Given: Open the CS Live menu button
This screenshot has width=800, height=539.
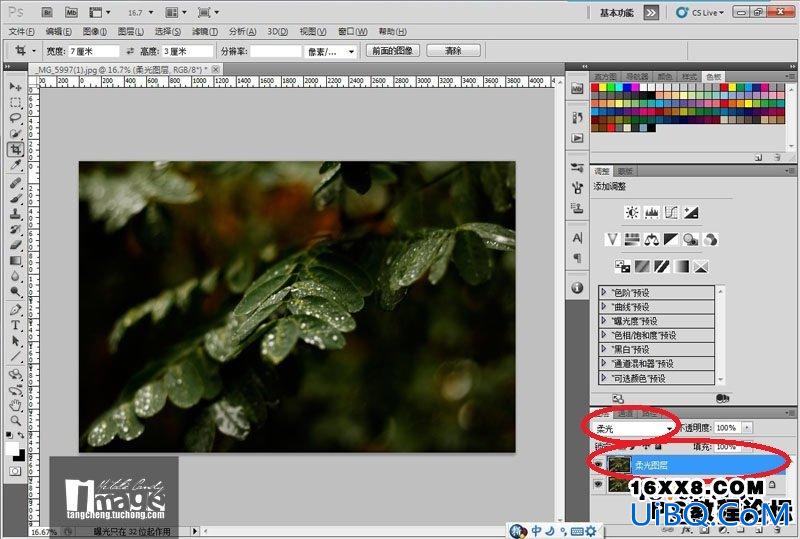Looking at the screenshot, I should [x=700, y=12].
